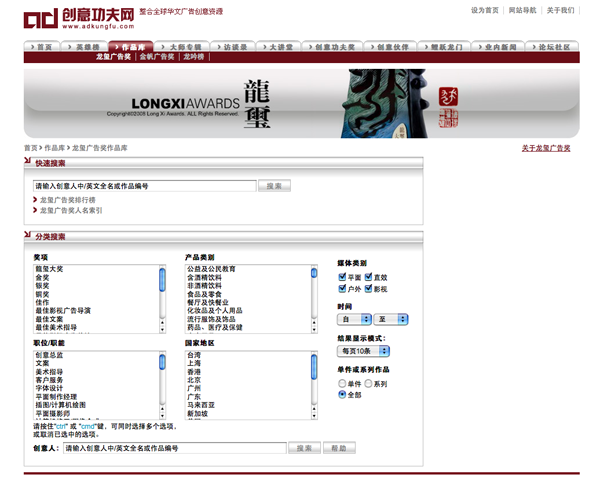Screen dimensions: 600x478
Task: Open the 英雄榜 navigation tab
Action: click(84, 47)
